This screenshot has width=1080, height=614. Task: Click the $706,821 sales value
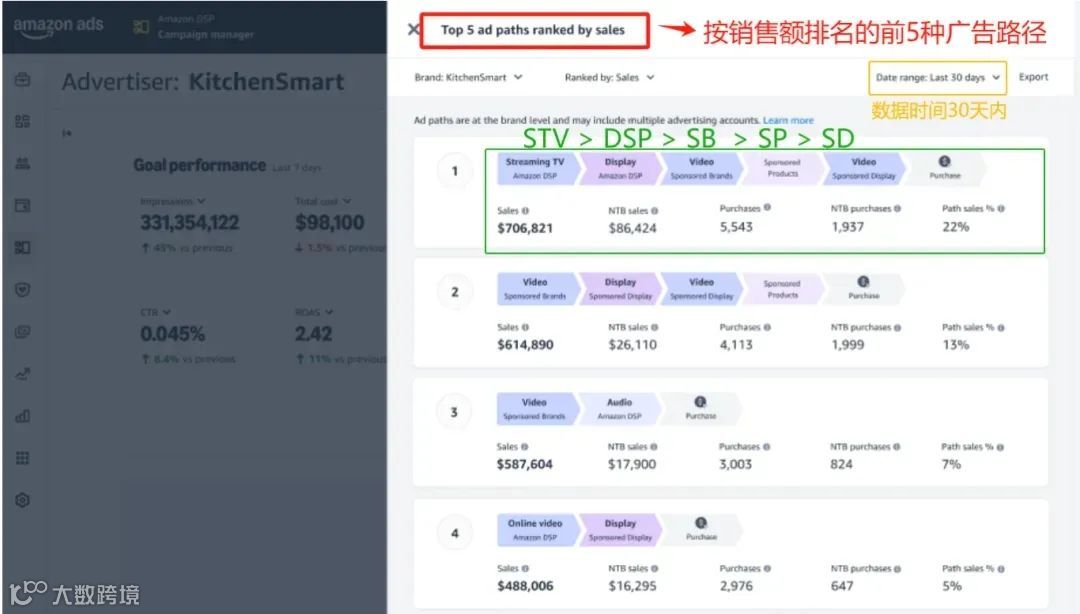525,228
